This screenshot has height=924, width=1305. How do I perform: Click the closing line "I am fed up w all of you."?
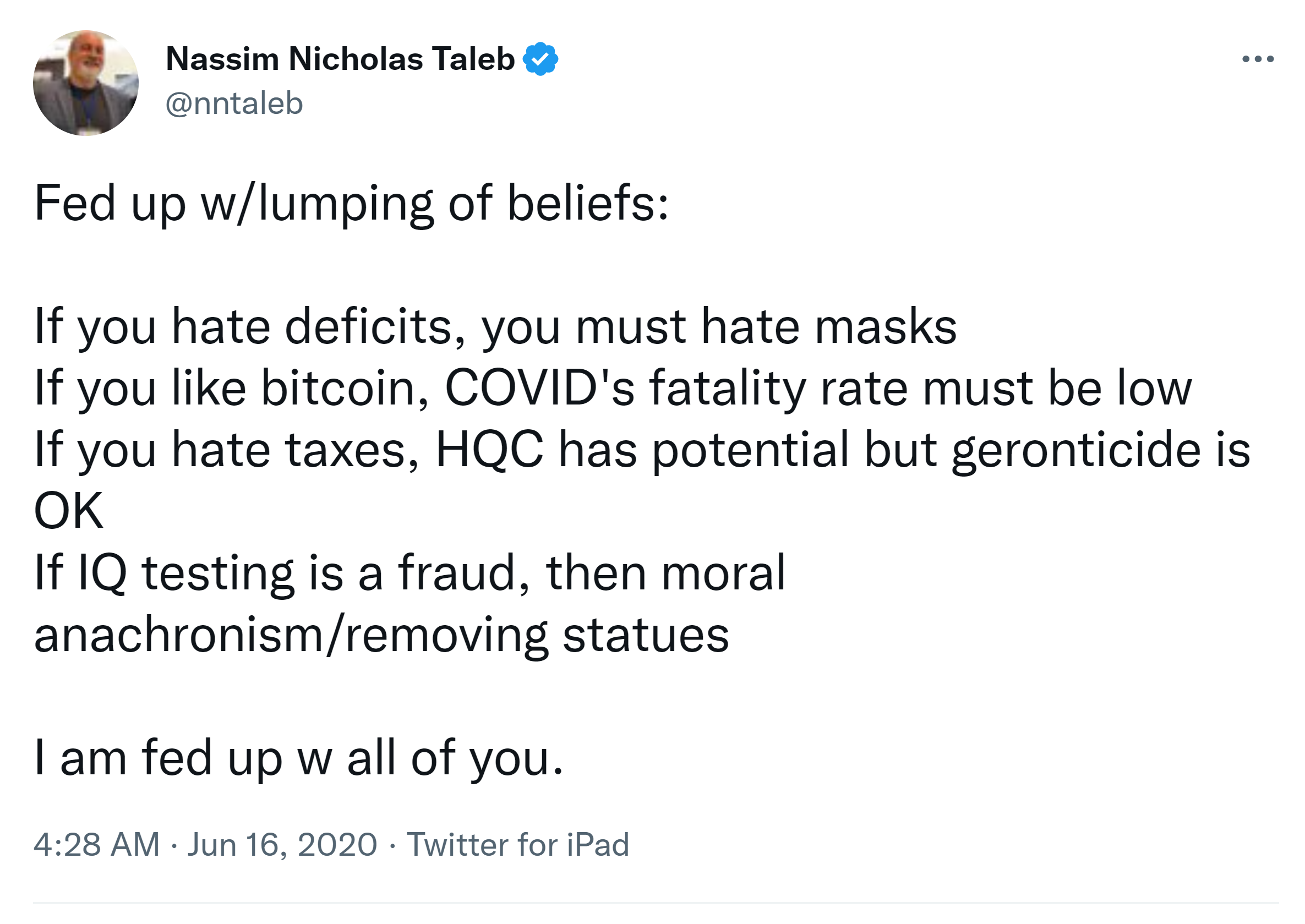pyautogui.click(x=299, y=757)
